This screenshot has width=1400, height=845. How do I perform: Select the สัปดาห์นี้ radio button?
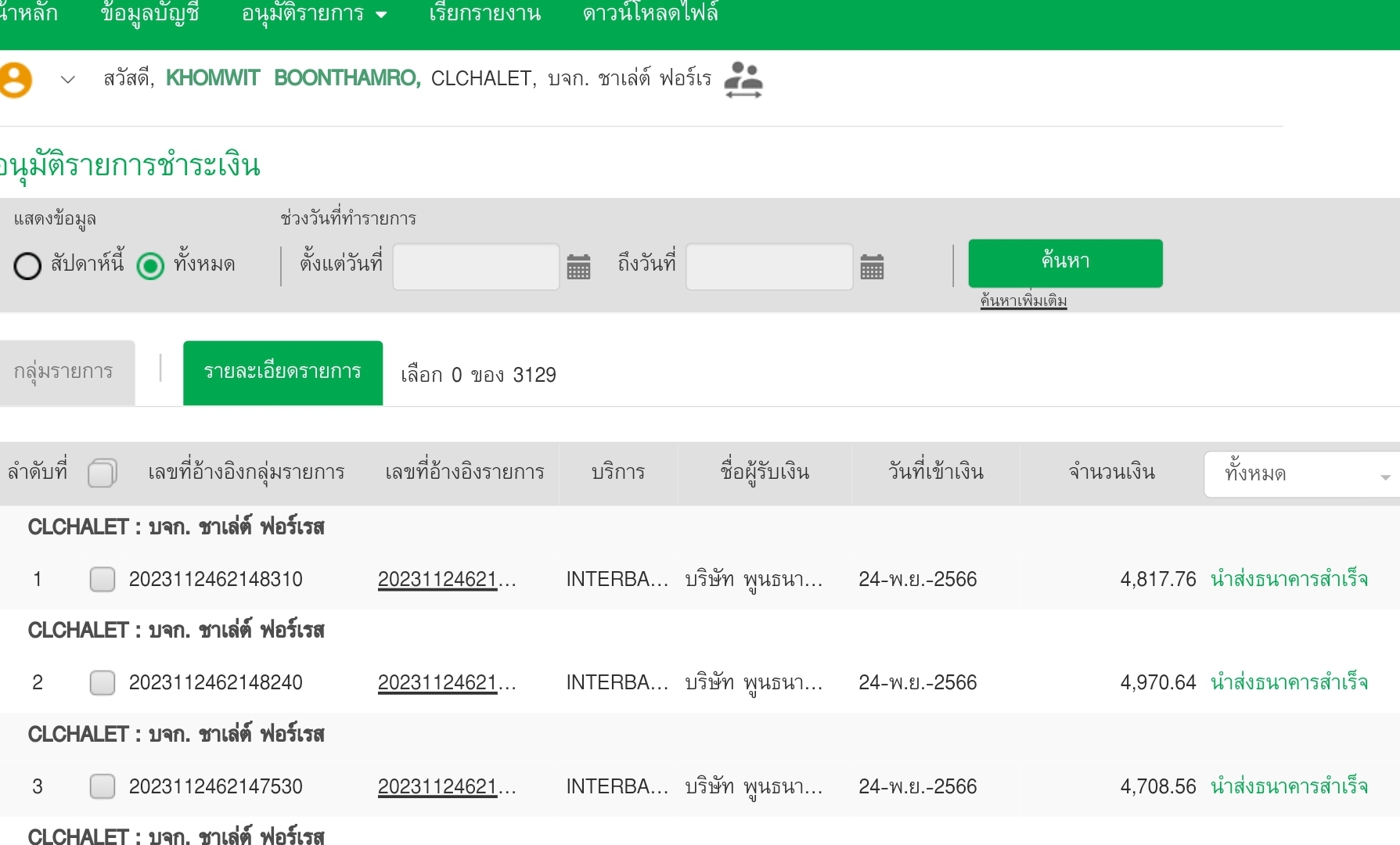(x=27, y=266)
